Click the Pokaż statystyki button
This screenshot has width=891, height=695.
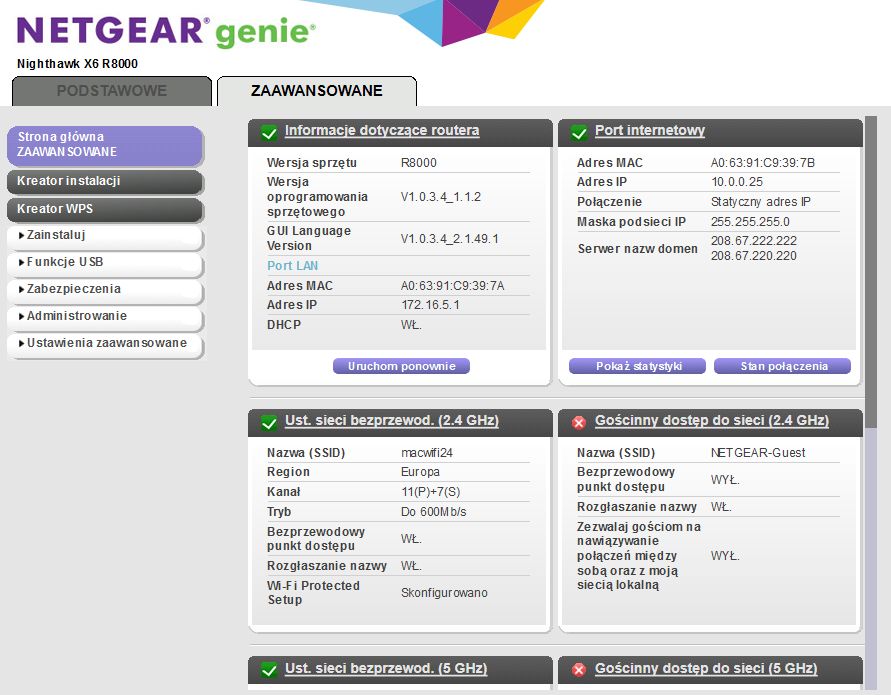pos(638,366)
